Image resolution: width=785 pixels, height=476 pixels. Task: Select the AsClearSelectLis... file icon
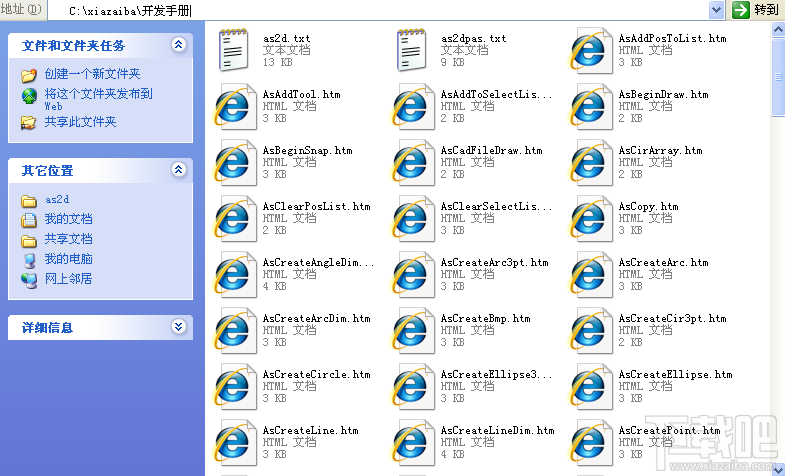tap(412, 219)
